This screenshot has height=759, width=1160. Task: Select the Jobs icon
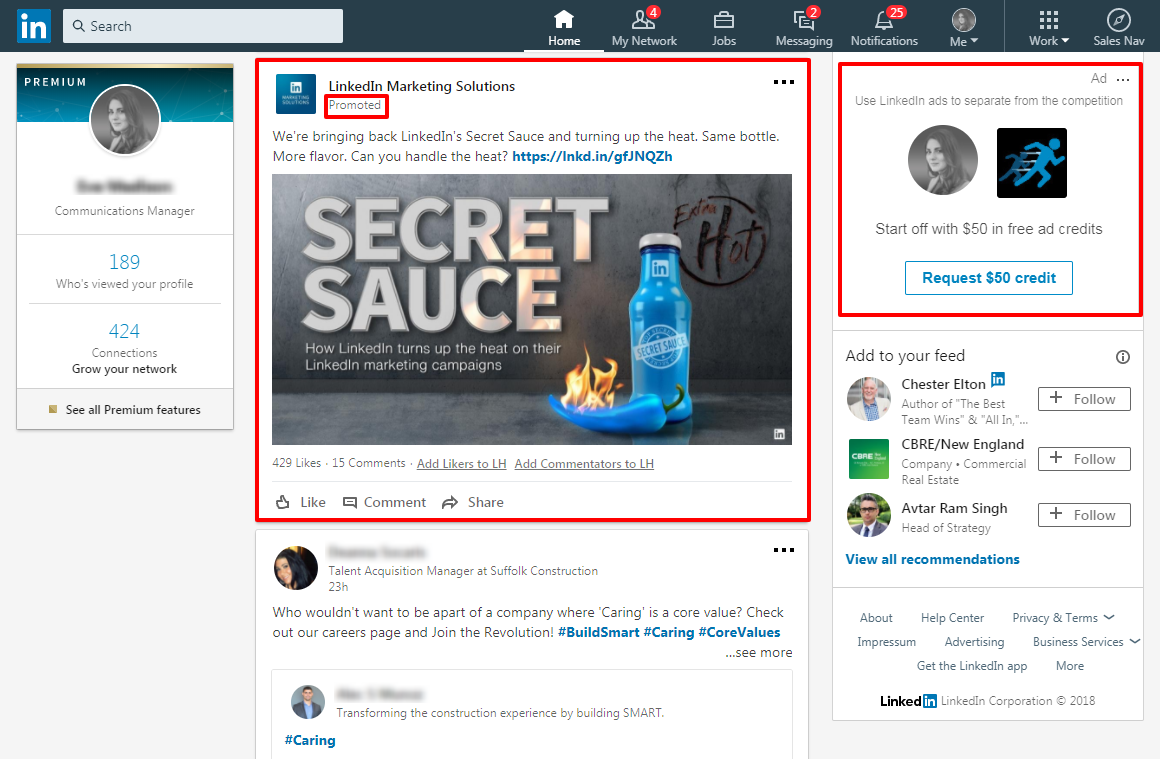(723, 25)
